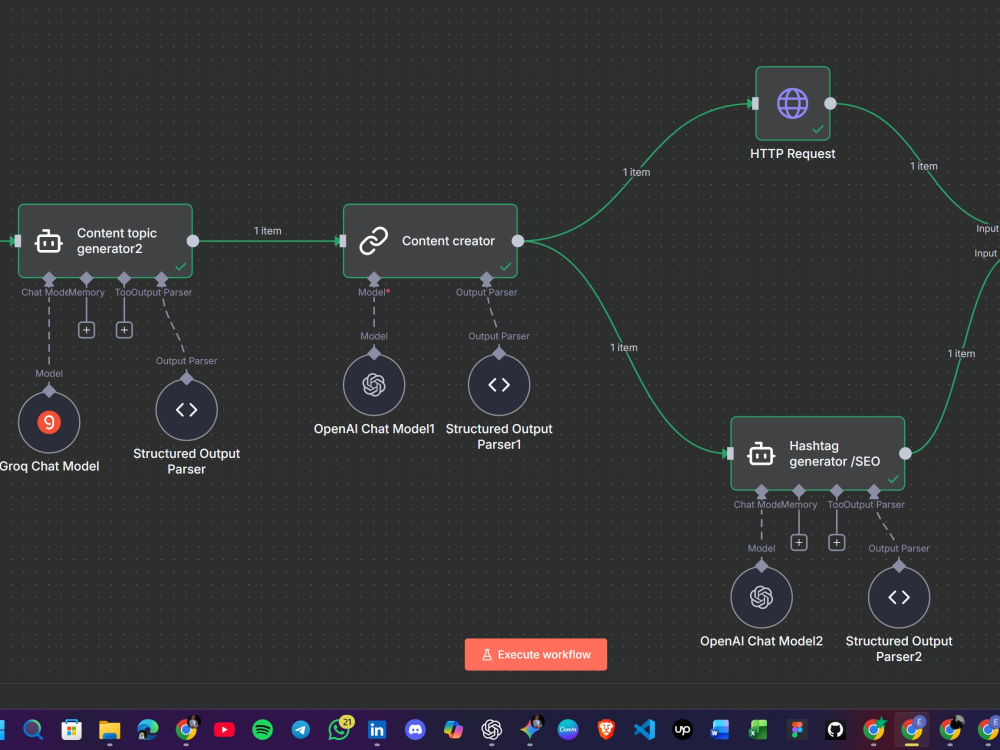Open Discord from taskbar
This screenshot has height=750, width=1000.
415,729
